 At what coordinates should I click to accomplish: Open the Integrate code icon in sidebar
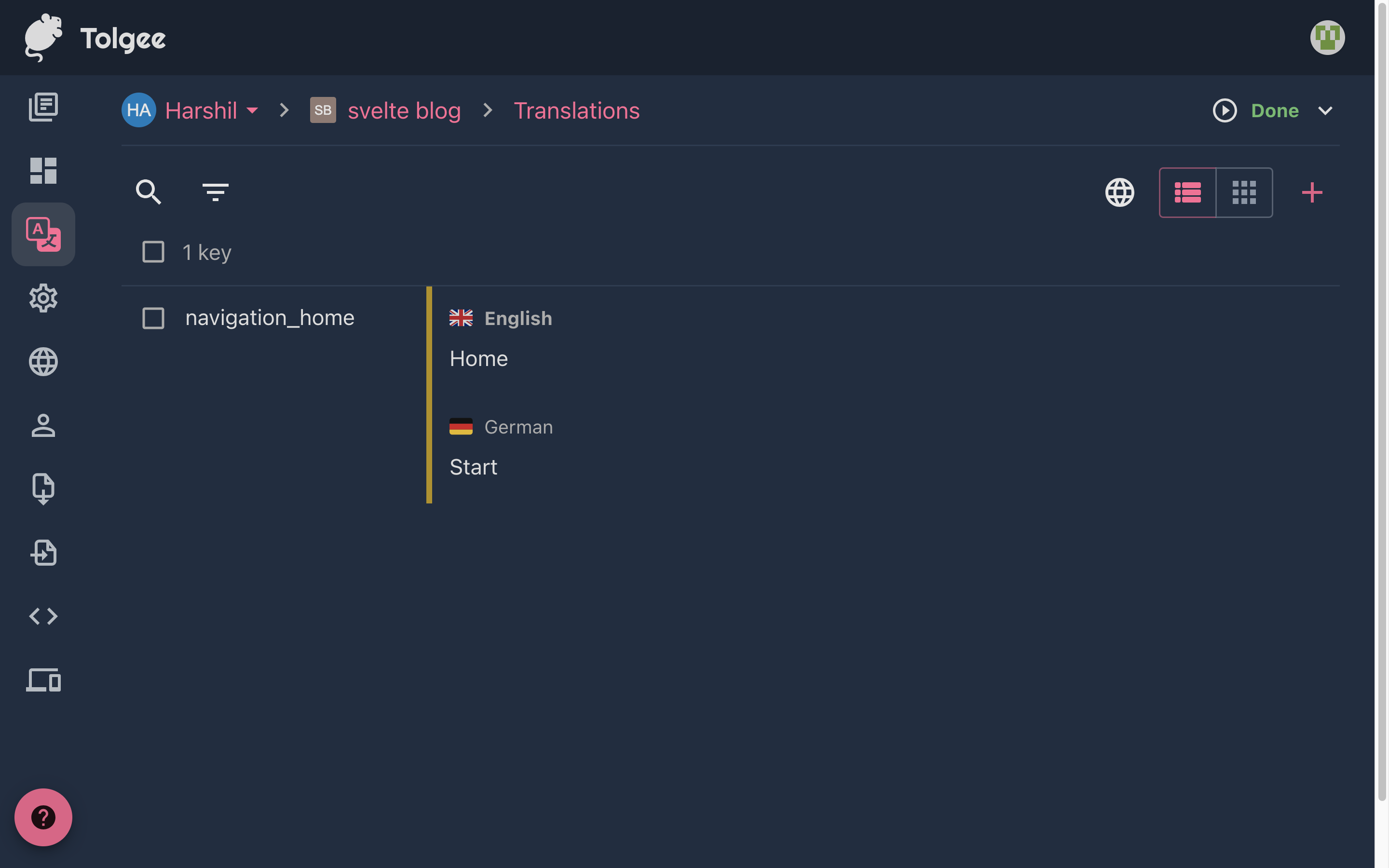43,616
